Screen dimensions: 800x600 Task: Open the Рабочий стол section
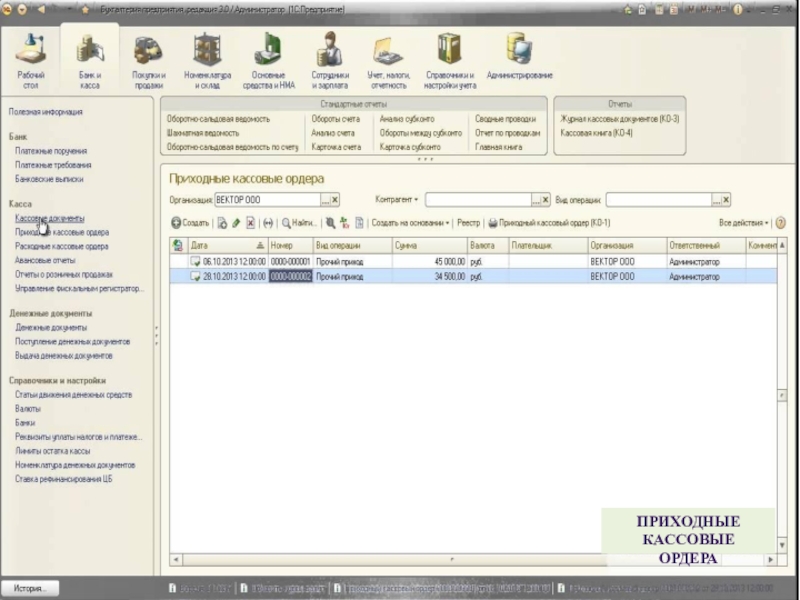coord(30,60)
